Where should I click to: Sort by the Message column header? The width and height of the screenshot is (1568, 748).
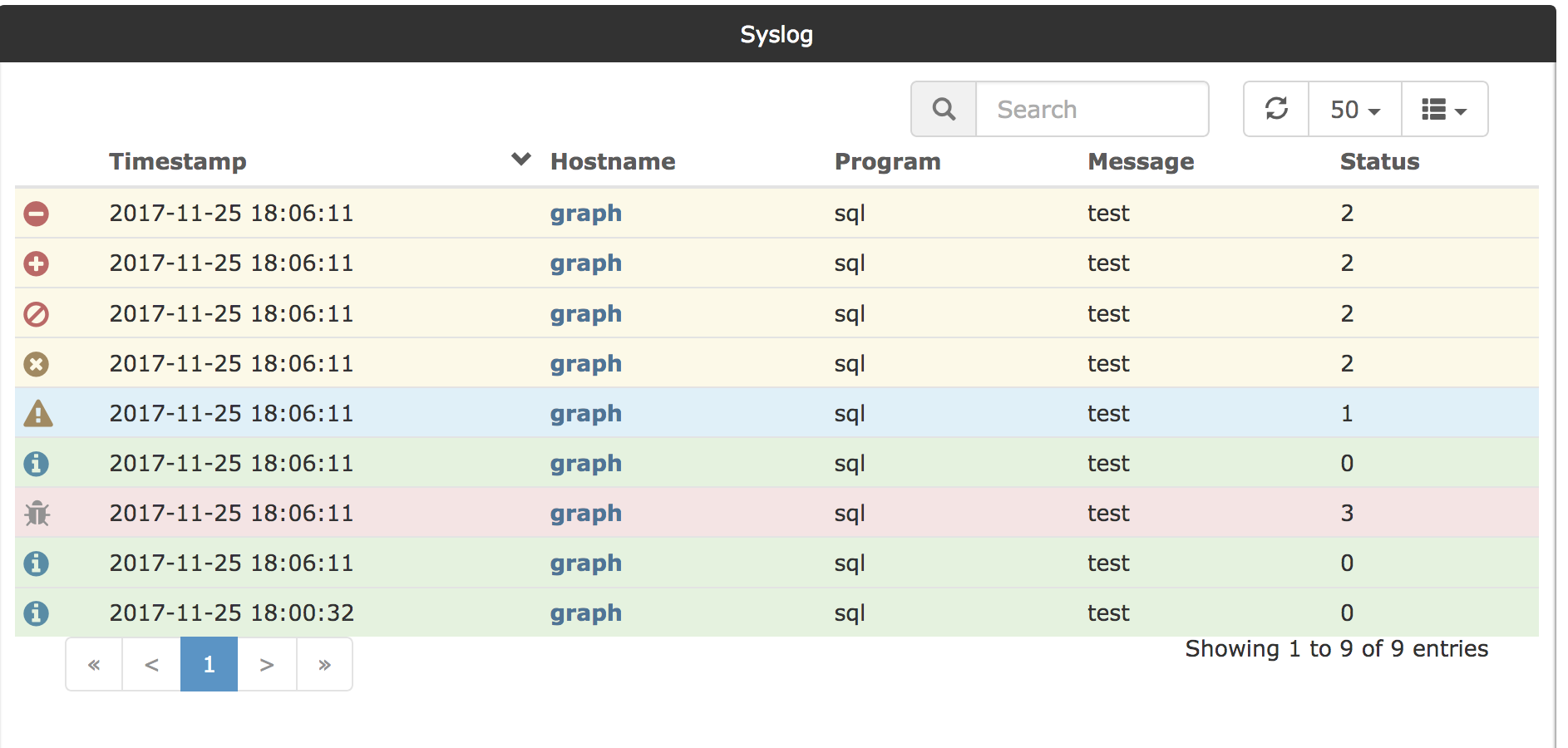[1141, 161]
